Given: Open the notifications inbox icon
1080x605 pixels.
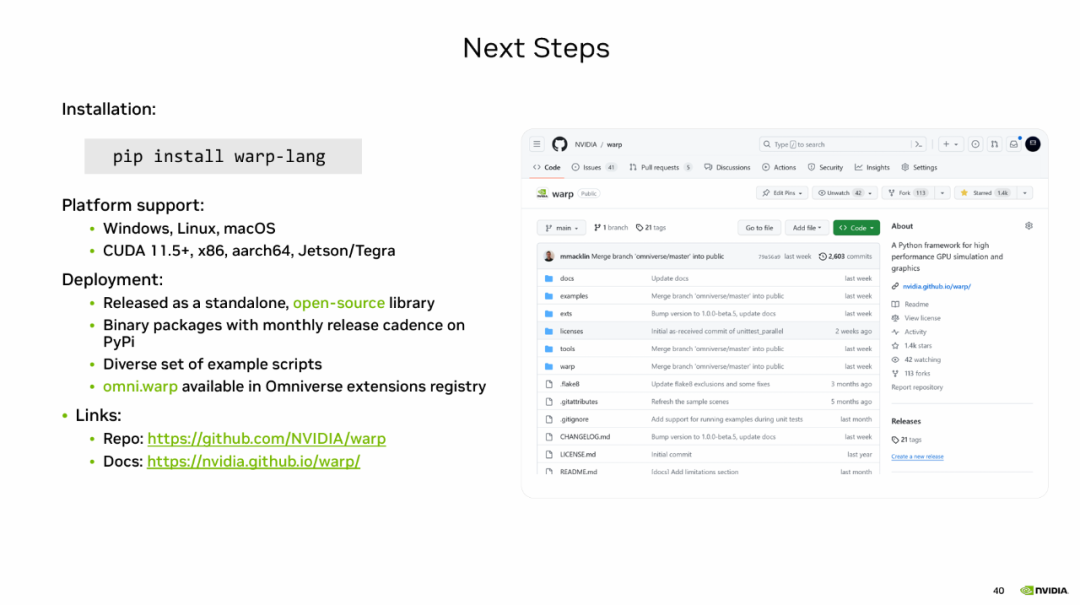Looking at the screenshot, I should coord(1014,144).
